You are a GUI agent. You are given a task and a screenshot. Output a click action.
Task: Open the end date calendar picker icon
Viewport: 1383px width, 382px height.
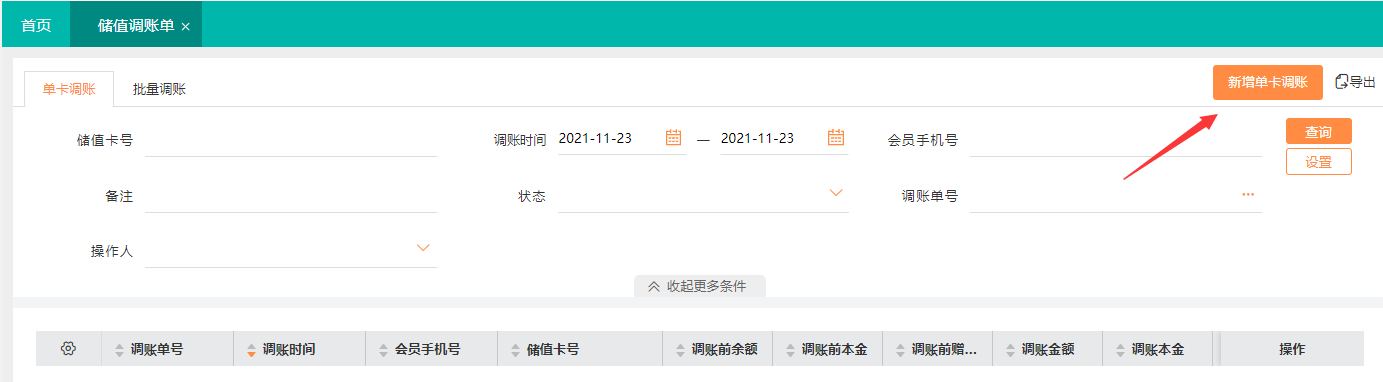(x=836, y=138)
